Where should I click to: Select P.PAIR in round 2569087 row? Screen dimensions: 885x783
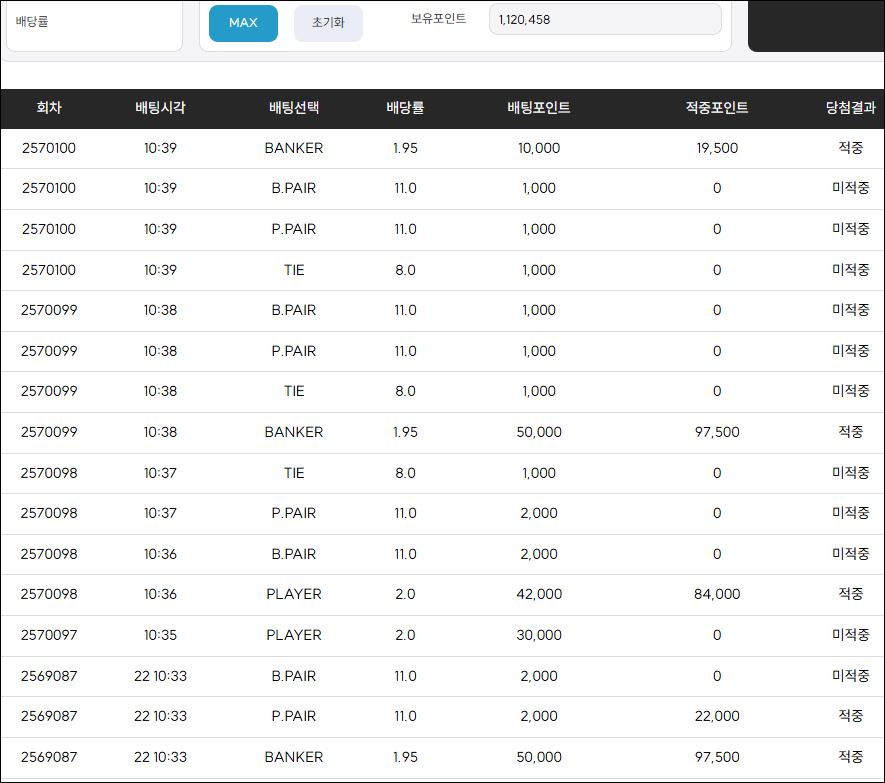click(294, 716)
